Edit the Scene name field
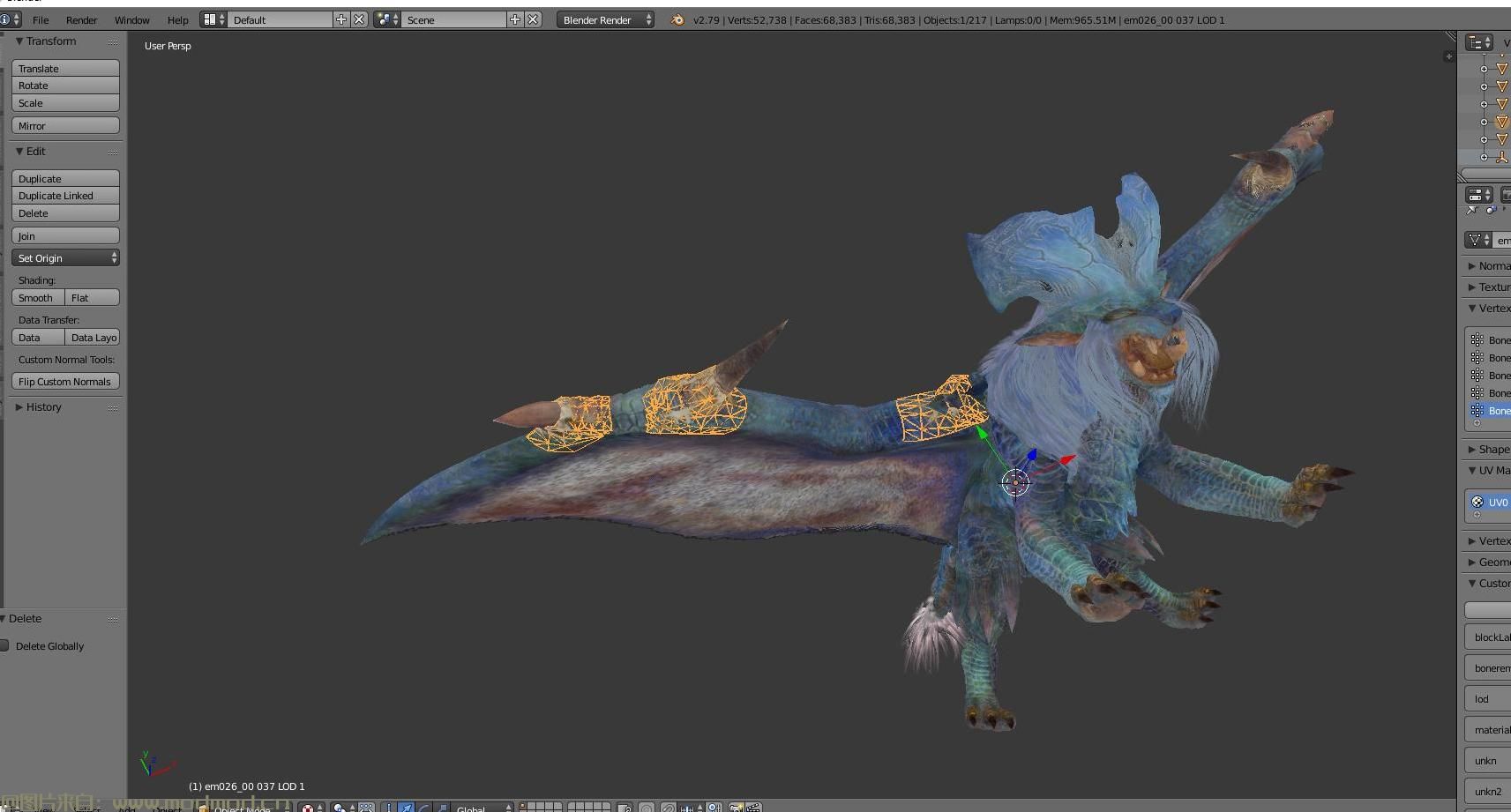 click(x=454, y=19)
